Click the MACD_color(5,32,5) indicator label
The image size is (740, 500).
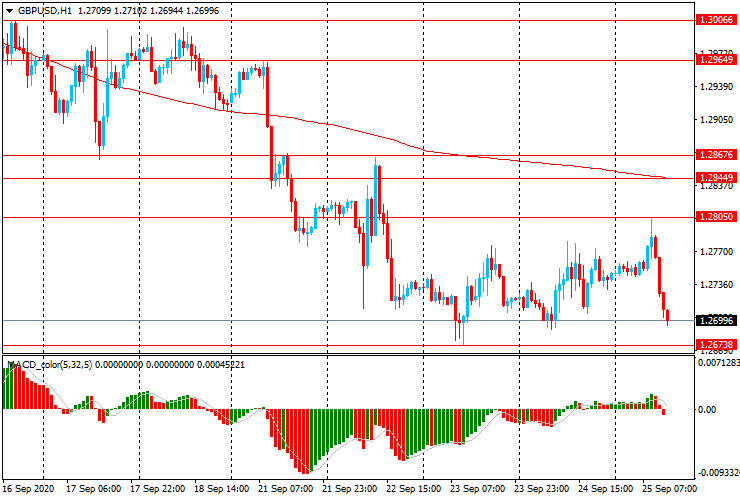tap(50, 364)
